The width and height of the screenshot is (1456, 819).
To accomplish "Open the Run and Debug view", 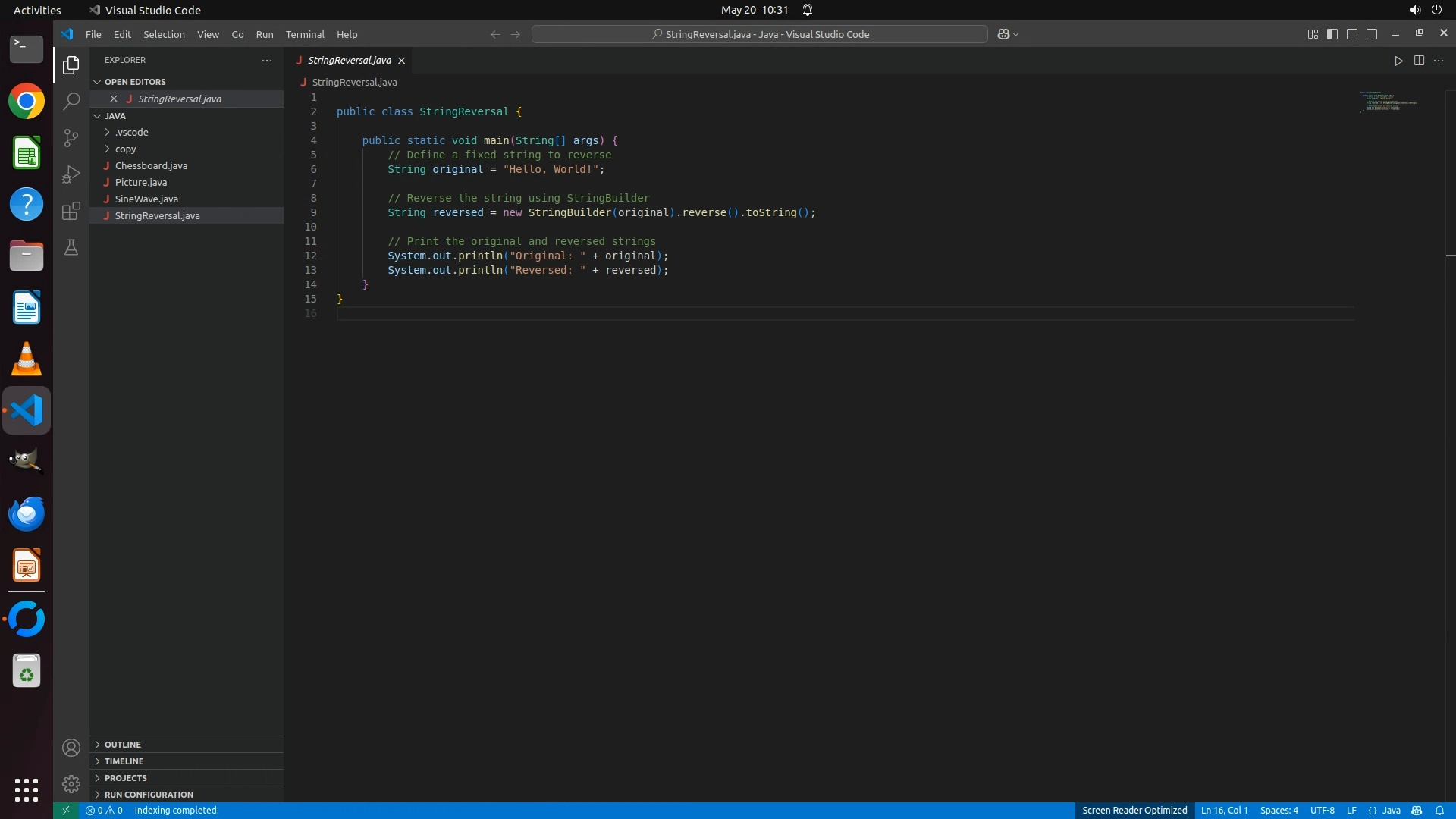I will coord(71,174).
